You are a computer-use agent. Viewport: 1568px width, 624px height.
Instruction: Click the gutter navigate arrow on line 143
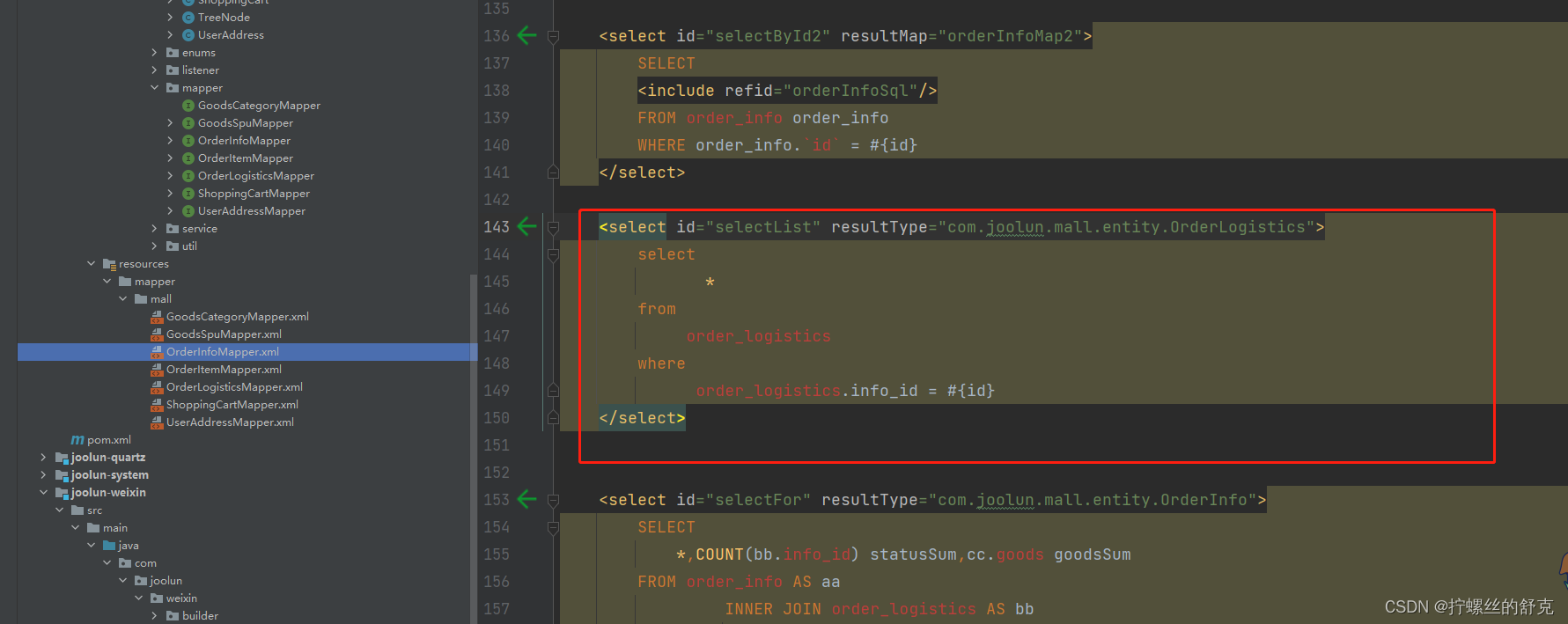coord(526,226)
